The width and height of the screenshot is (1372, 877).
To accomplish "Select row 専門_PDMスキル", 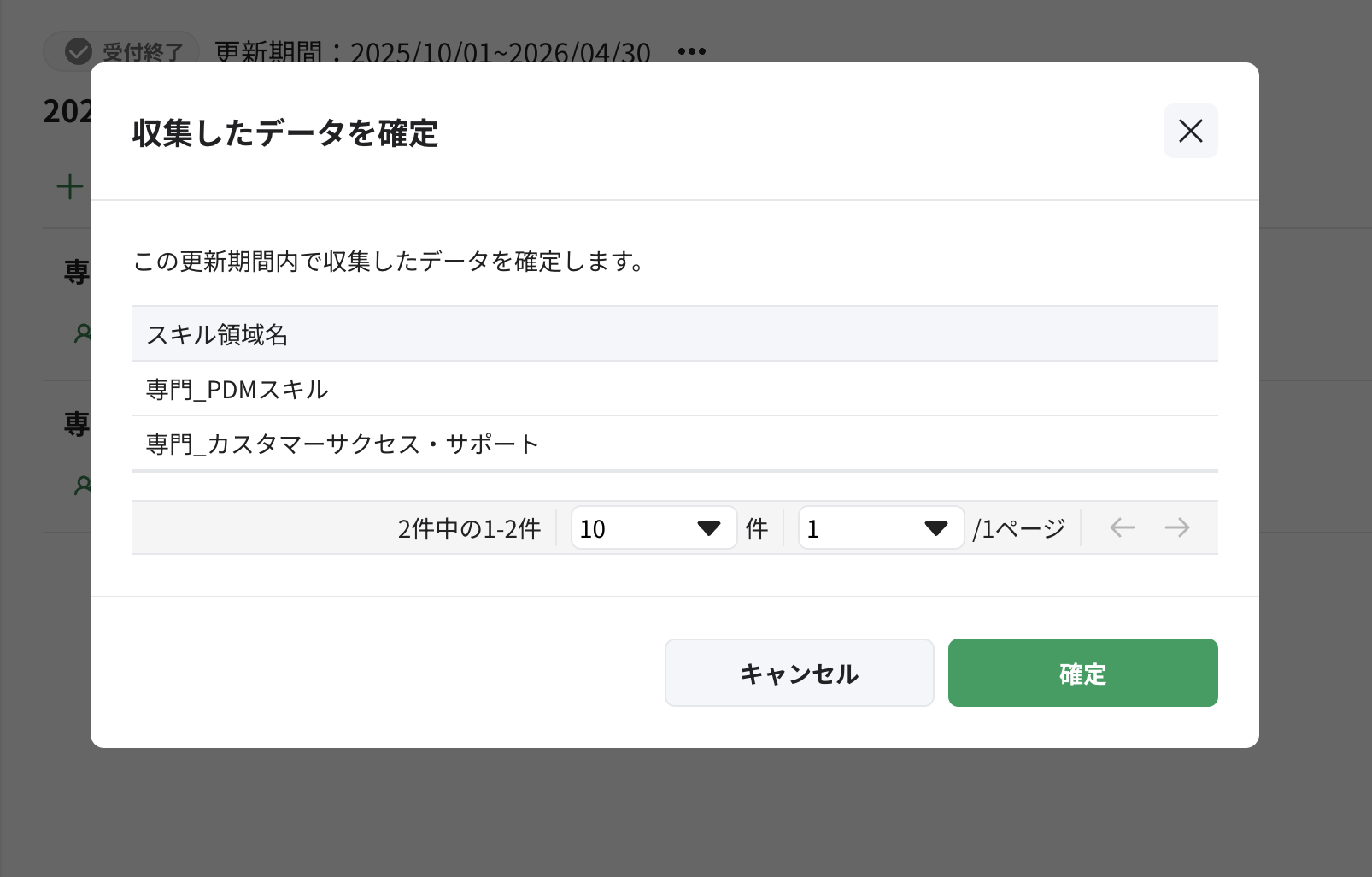I will pyautogui.click(x=674, y=389).
